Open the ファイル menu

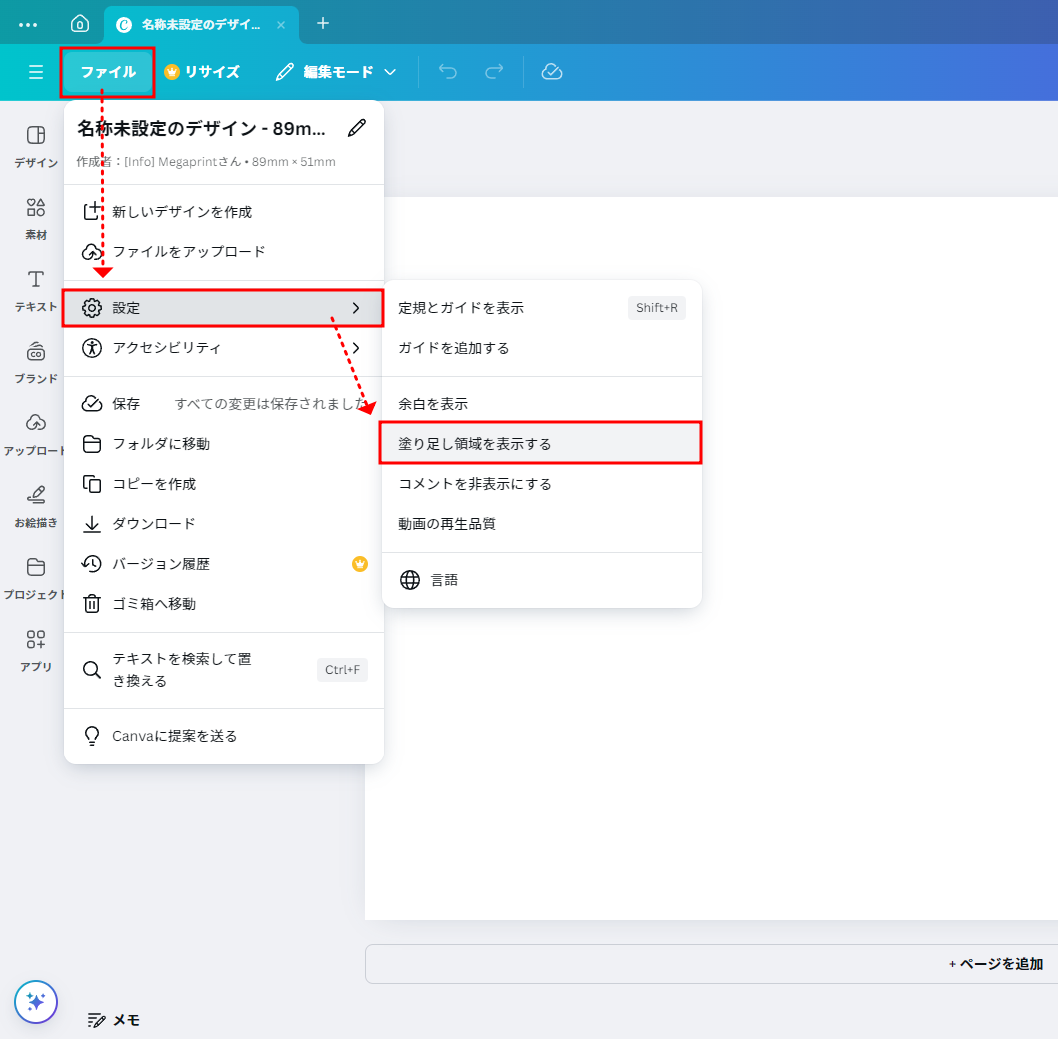tap(108, 72)
